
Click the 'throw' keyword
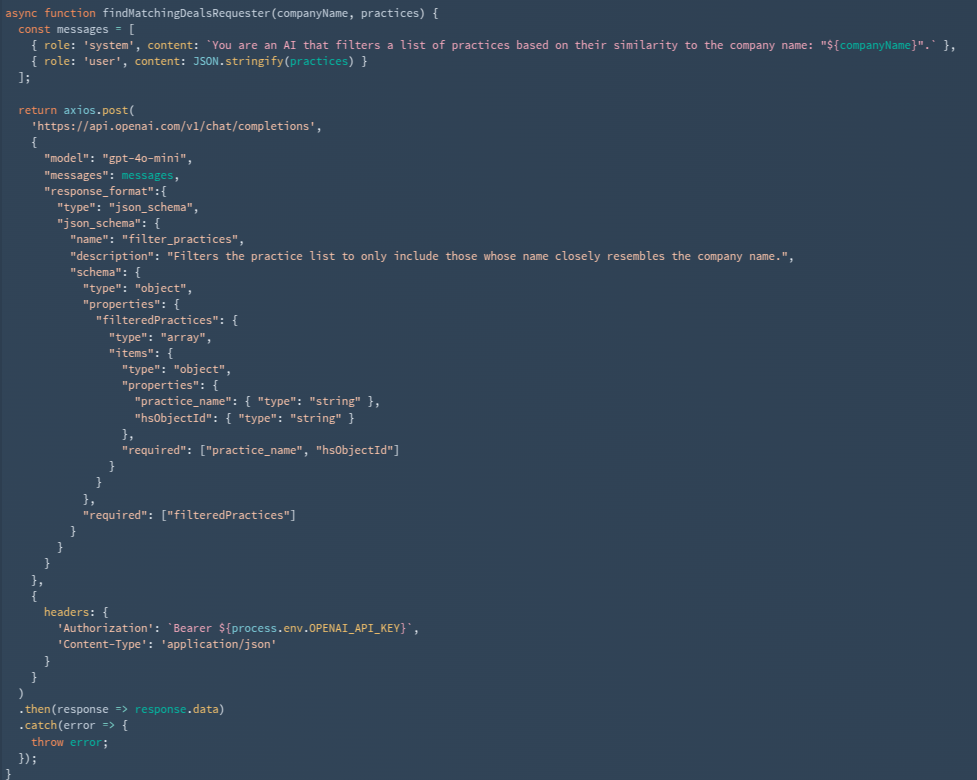[x=47, y=743]
